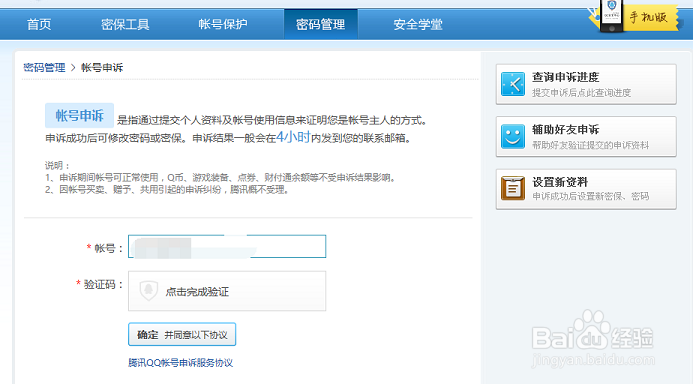Focus the 帐号 input field

click(x=227, y=247)
